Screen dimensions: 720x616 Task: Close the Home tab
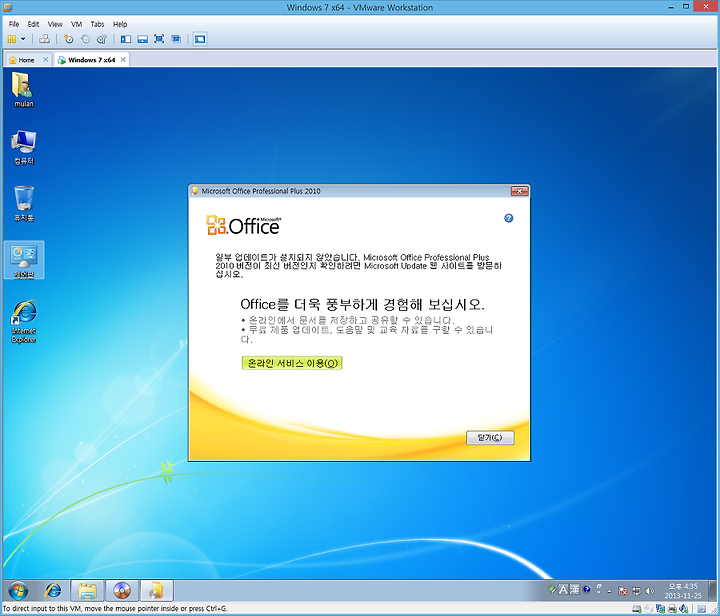45,60
